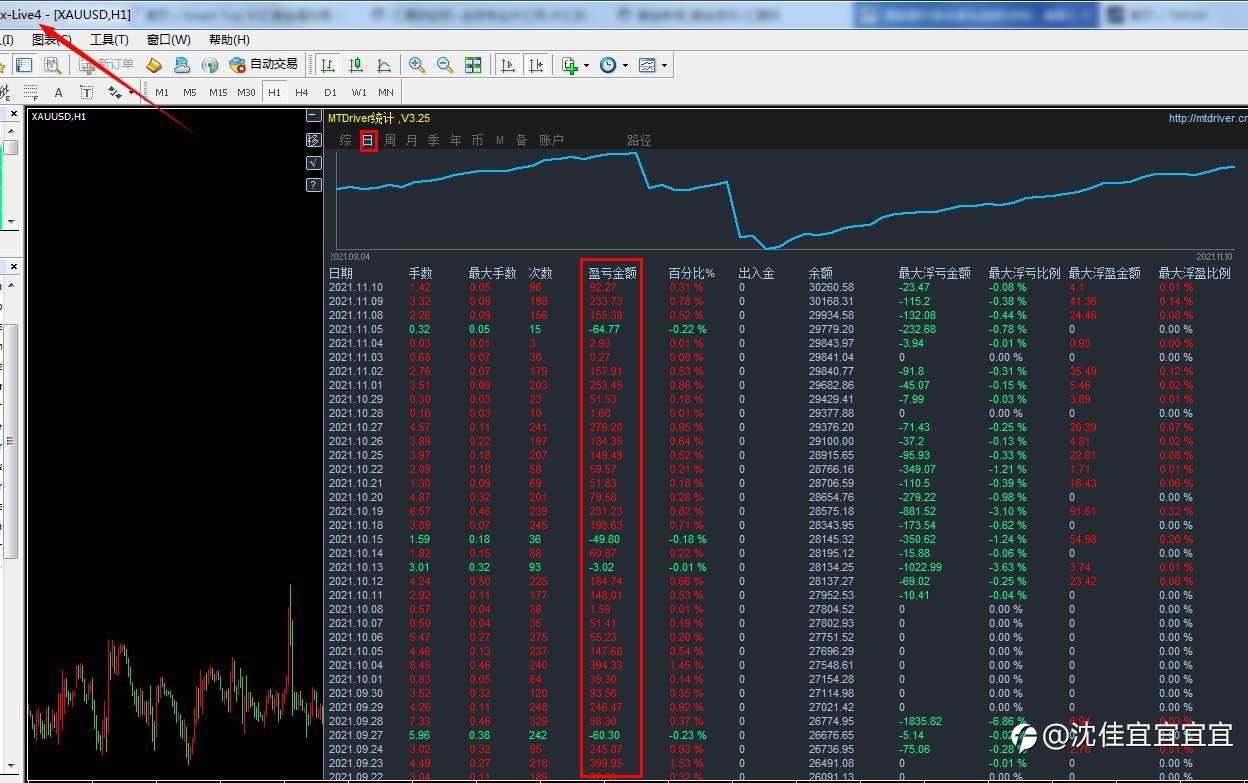The width and height of the screenshot is (1248, 783).
Task: Select the 账户 account statistics tab
Action: [551, 141]
